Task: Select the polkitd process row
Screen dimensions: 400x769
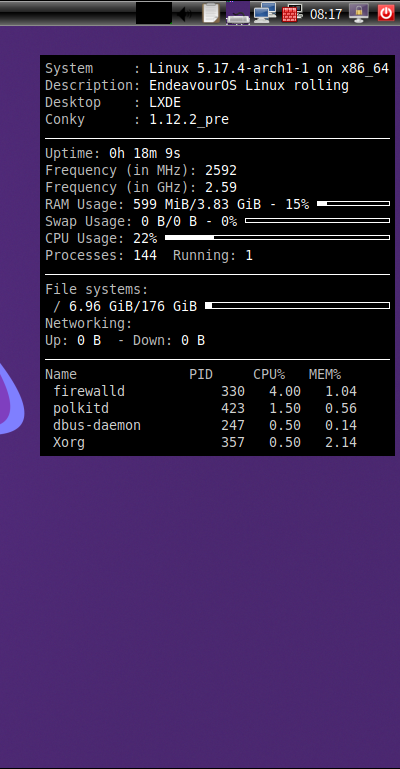Action: [x=205, y=409]
